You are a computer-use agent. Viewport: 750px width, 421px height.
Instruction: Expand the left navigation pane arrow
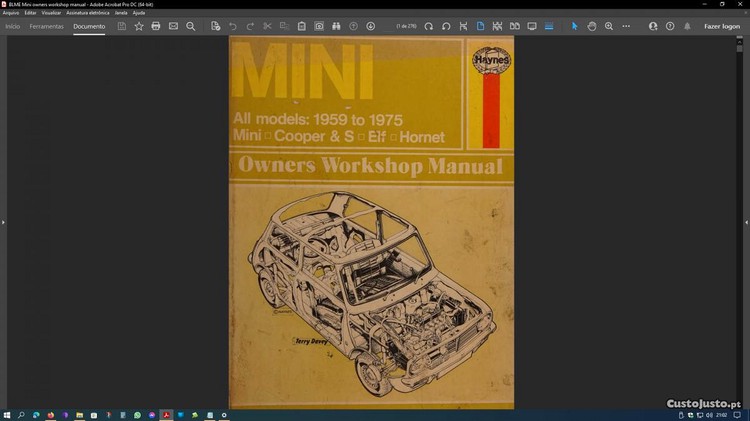click(x=4, y=222)
